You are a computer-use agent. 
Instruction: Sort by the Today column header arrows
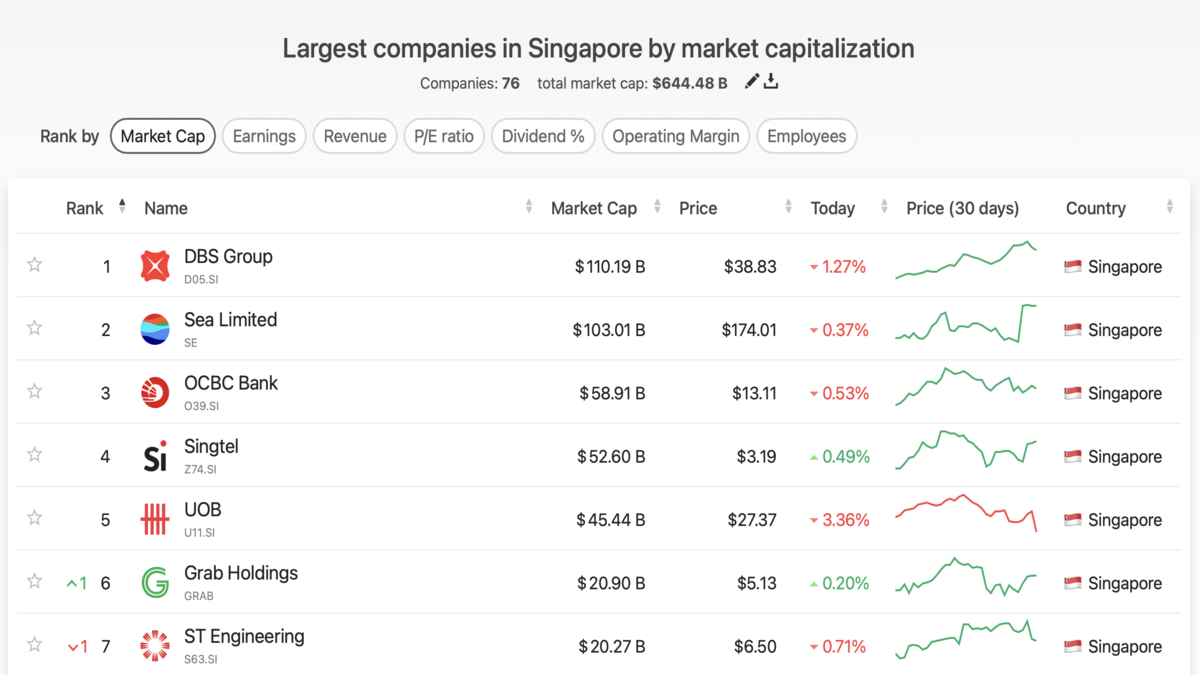(884, 207)
